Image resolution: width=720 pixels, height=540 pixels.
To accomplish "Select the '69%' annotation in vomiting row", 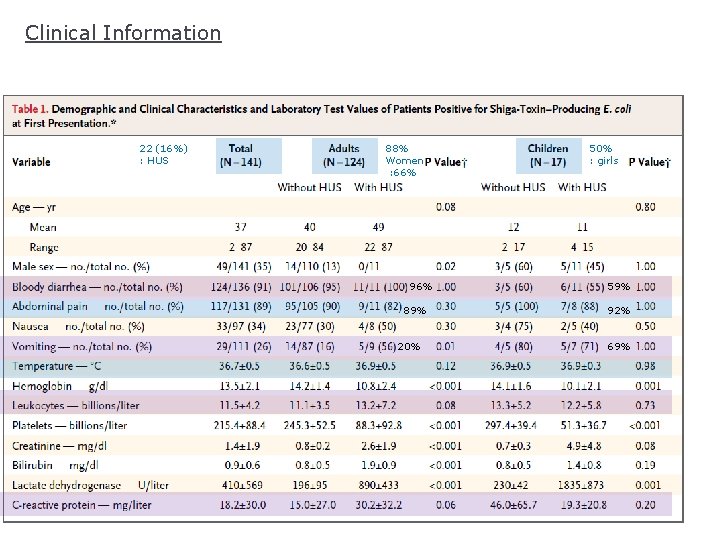I will click(619, 347).
